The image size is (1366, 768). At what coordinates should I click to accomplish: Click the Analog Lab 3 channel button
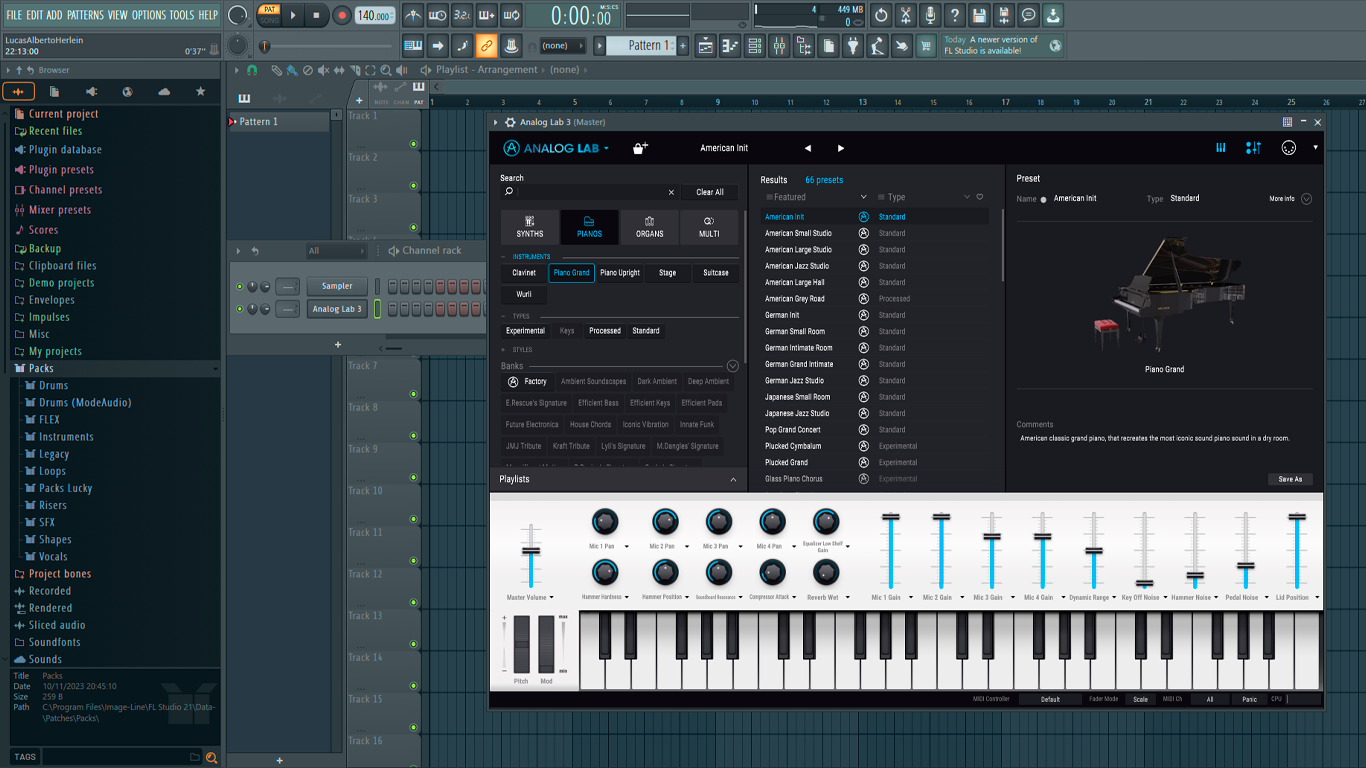(337, 309)
